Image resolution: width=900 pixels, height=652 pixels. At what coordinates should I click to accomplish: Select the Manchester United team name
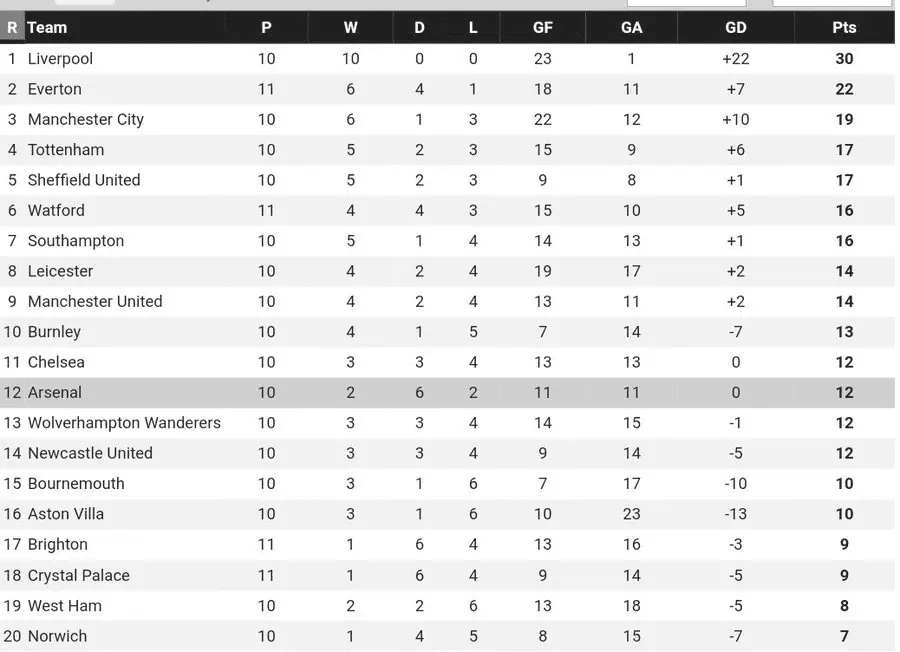[95, 302]
